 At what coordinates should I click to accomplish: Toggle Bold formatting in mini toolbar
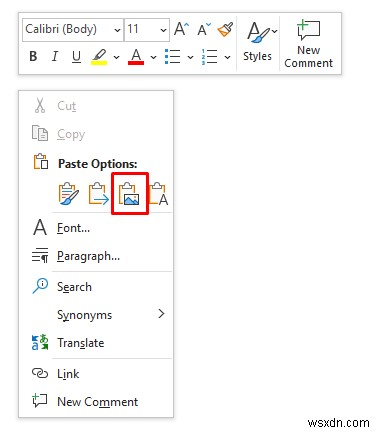pyautogui.click(x=33, y=56)
